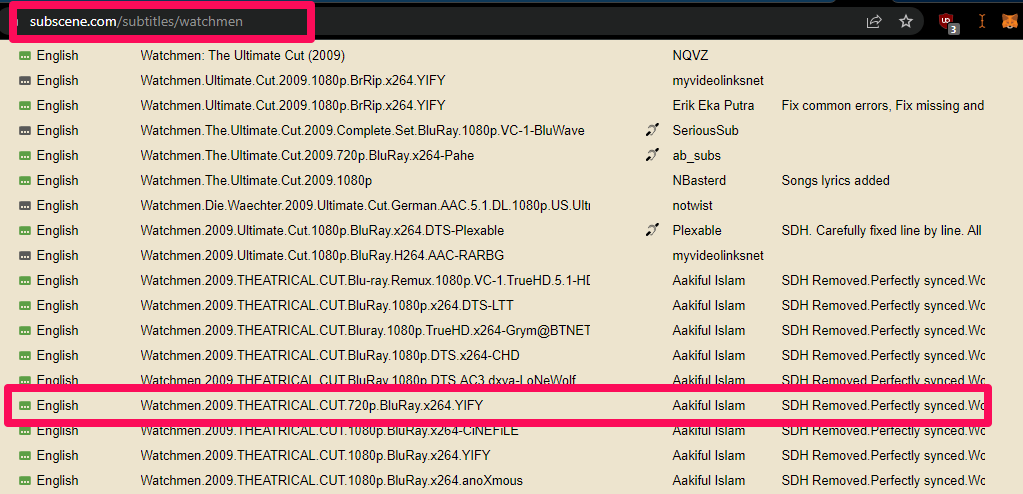Click green rating icon on anoXmous row
The width and height of the screenshot is (1023, 494).
pyautogui.click(x=25, y=481)
